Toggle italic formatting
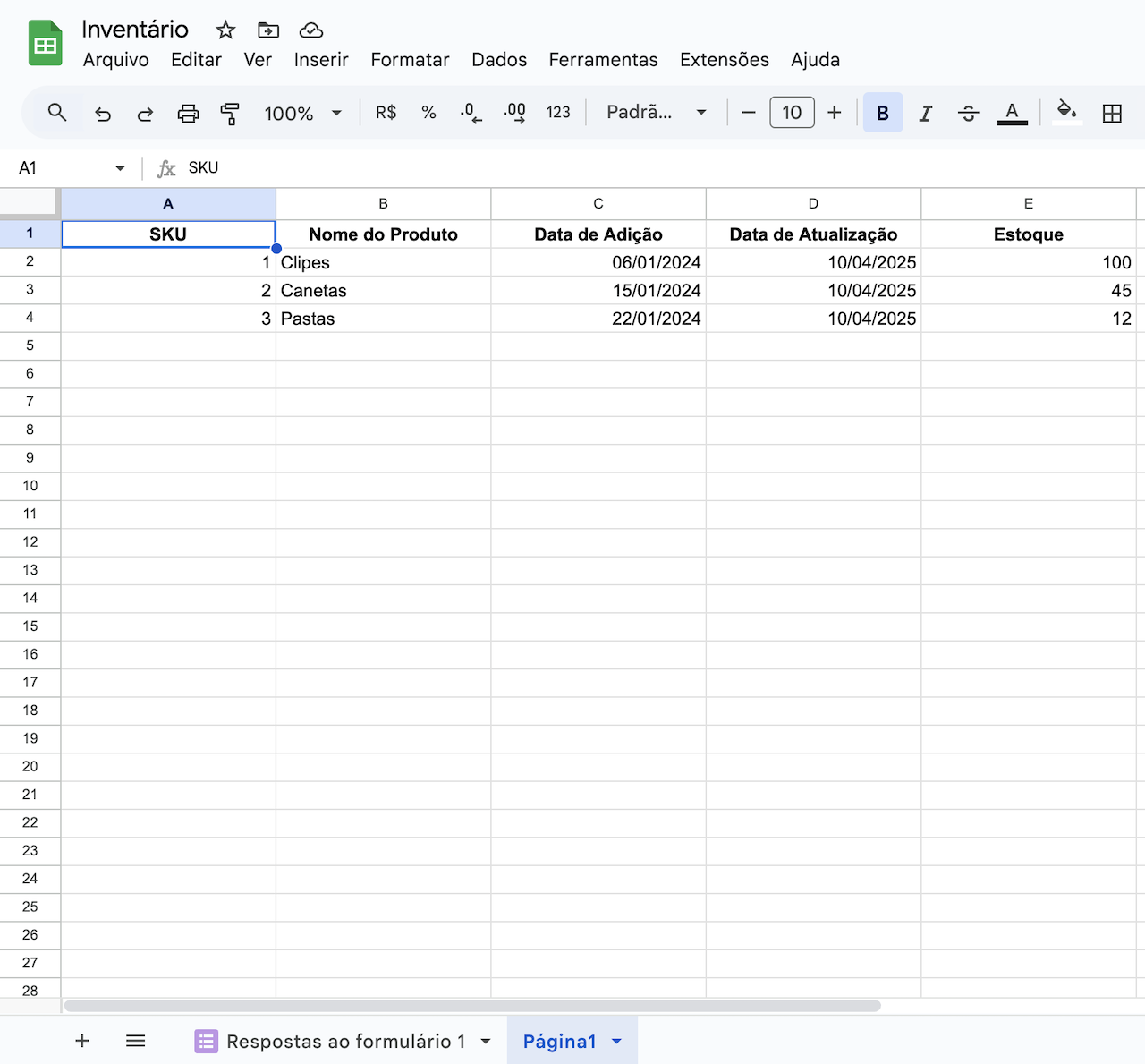This screenshot has height=1064, width=1145. click(x=926, y=114)
